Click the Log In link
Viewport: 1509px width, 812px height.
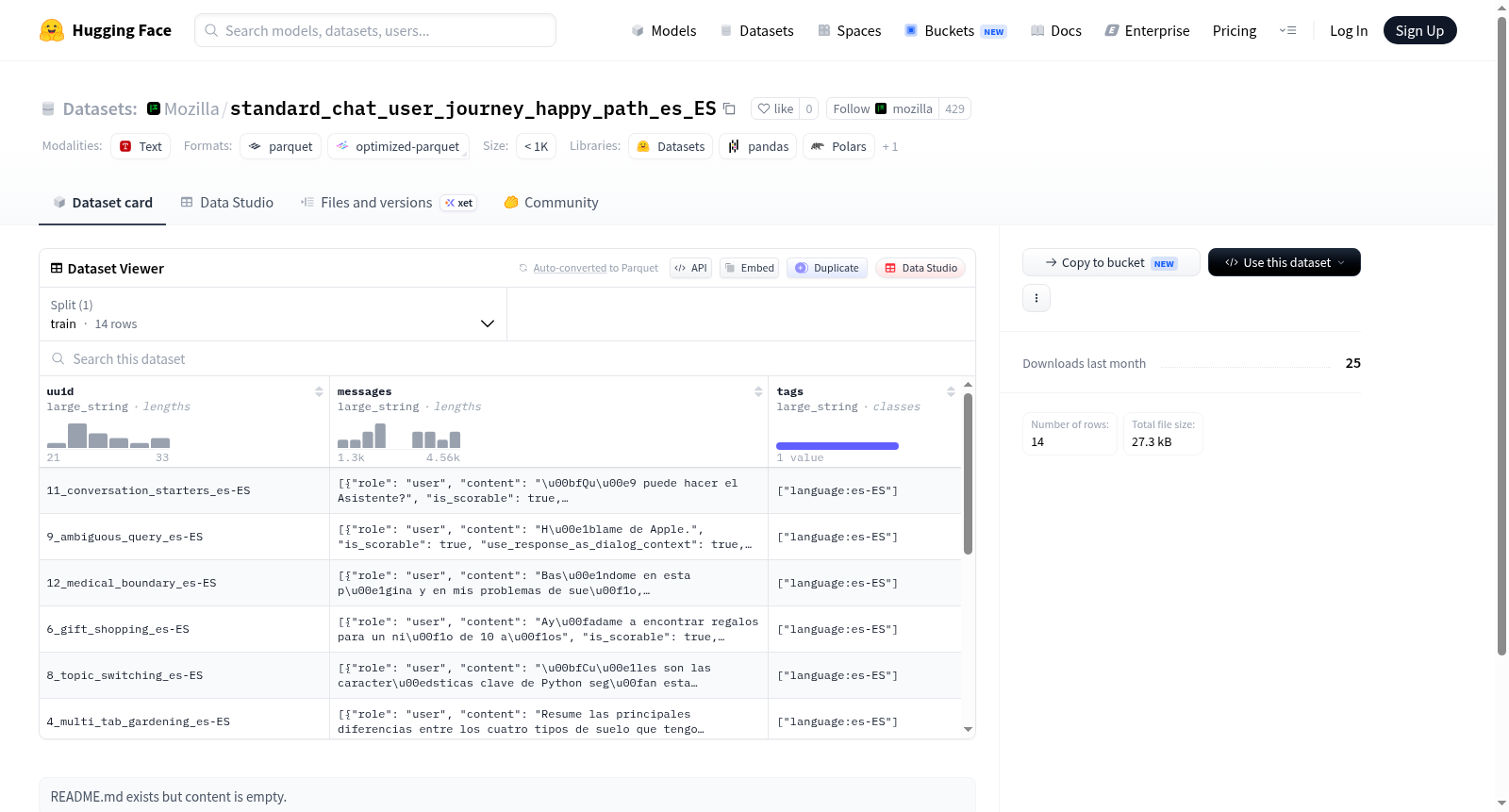tap(1349, 30)
